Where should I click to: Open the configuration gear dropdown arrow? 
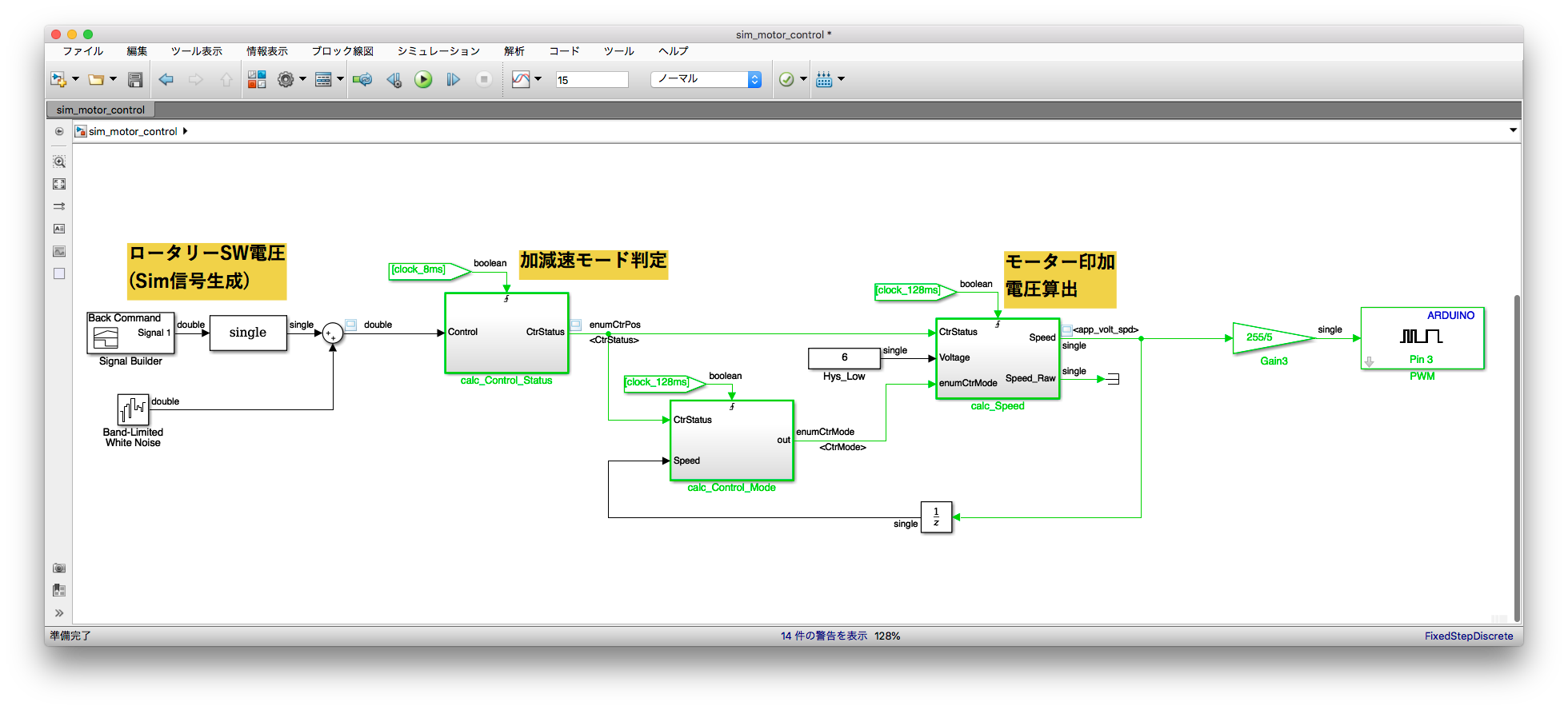302,79
